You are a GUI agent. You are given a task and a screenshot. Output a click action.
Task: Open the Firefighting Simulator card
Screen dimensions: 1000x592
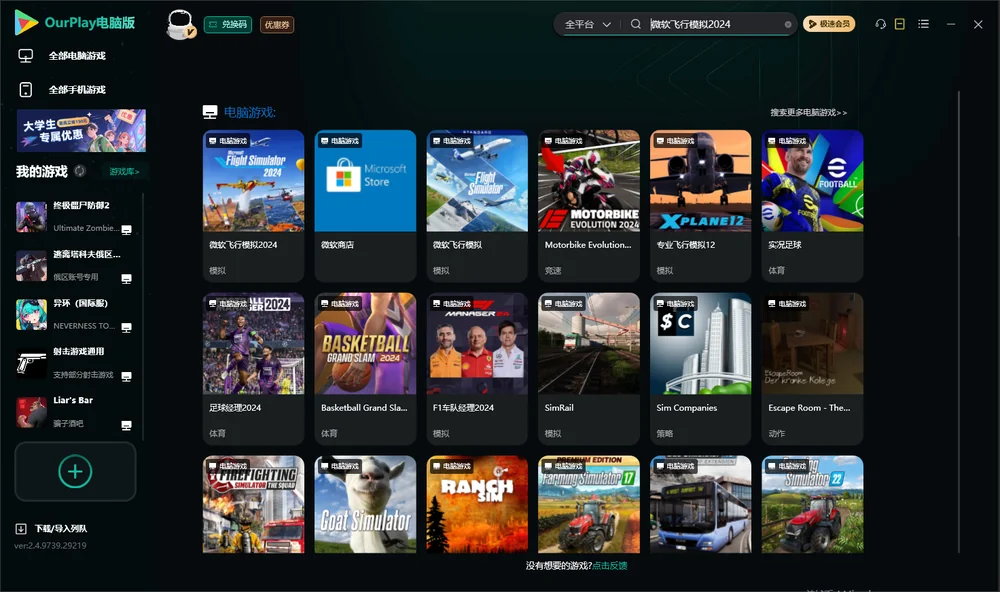(x=253, y=504)
